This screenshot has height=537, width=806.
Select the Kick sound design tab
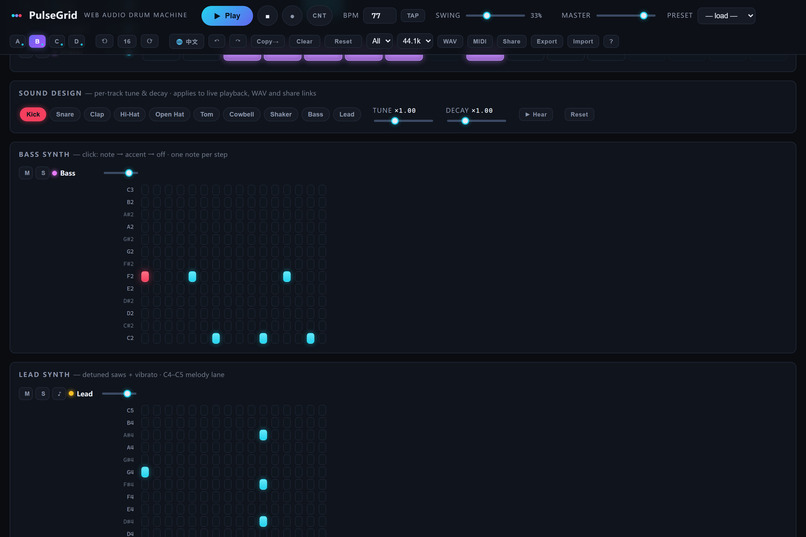tap(33, 115)
